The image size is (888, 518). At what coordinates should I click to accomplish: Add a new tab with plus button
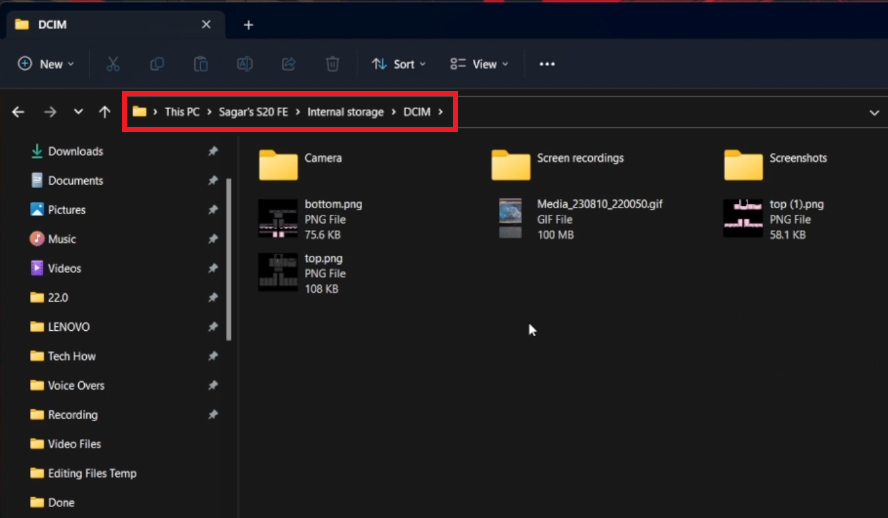(248, 25)
